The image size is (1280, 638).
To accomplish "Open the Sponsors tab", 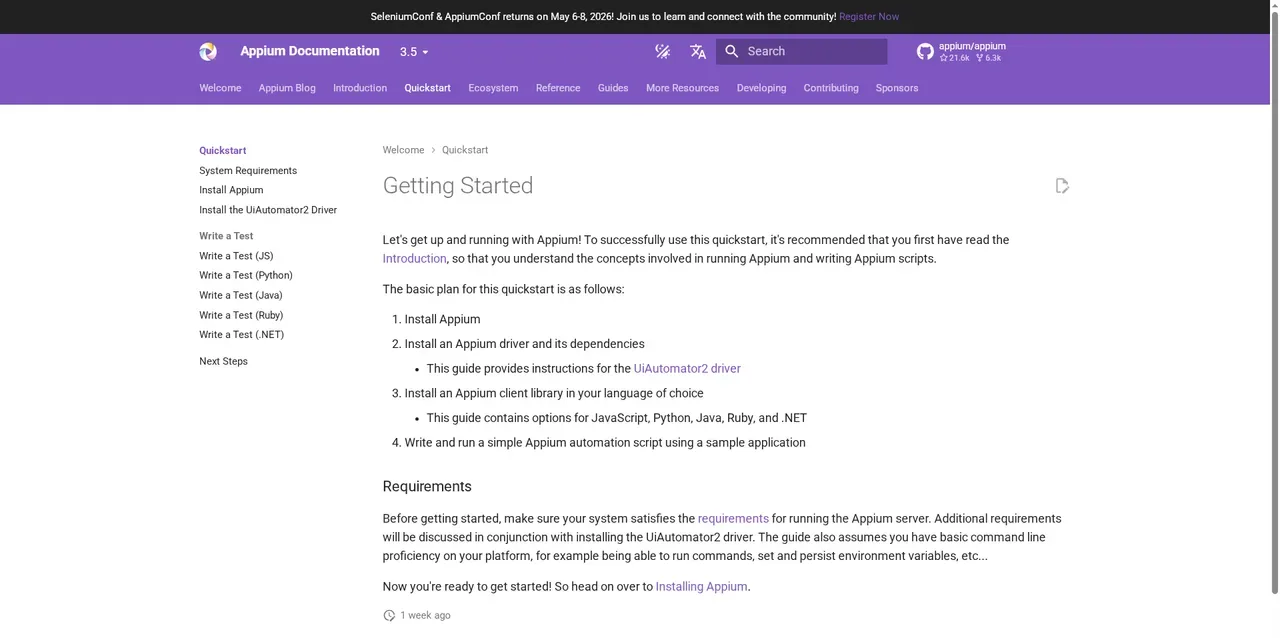I will [897, 88].
